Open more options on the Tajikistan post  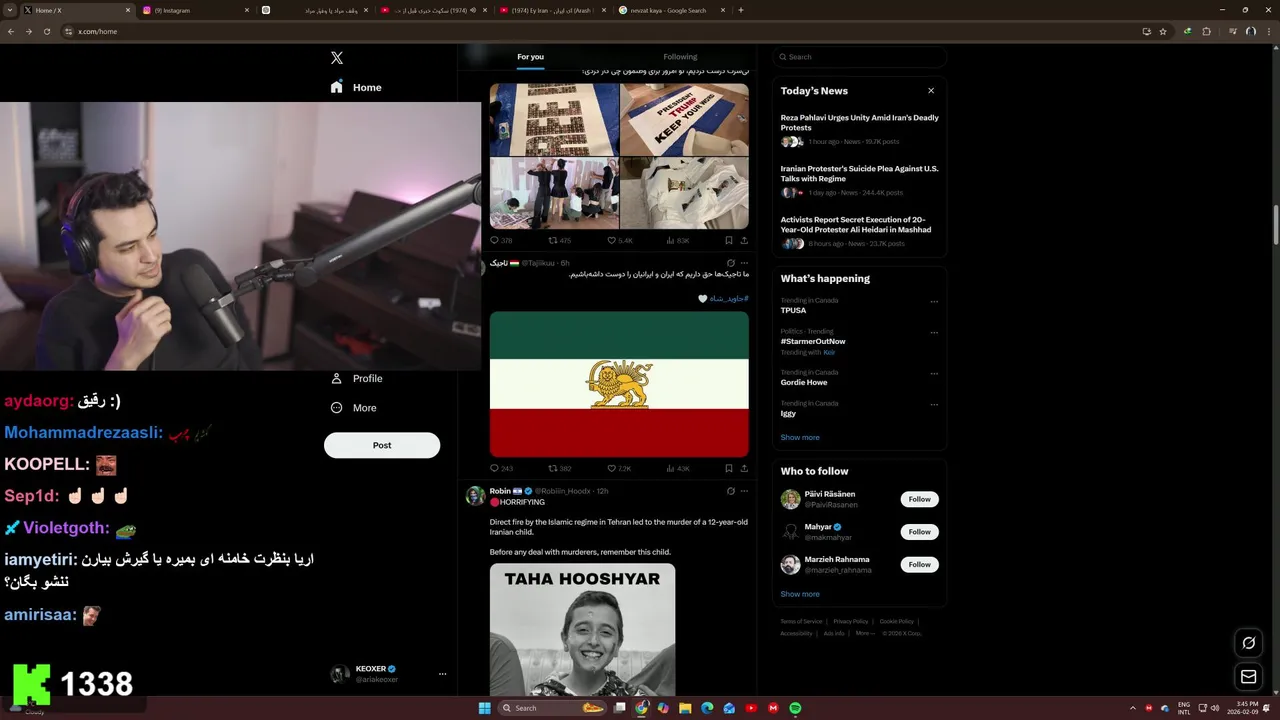743,263
